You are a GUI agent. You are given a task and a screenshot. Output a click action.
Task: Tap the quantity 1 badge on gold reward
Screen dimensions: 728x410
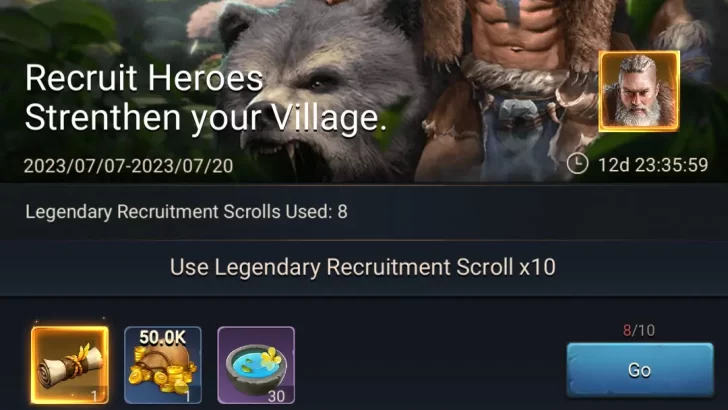188,397
